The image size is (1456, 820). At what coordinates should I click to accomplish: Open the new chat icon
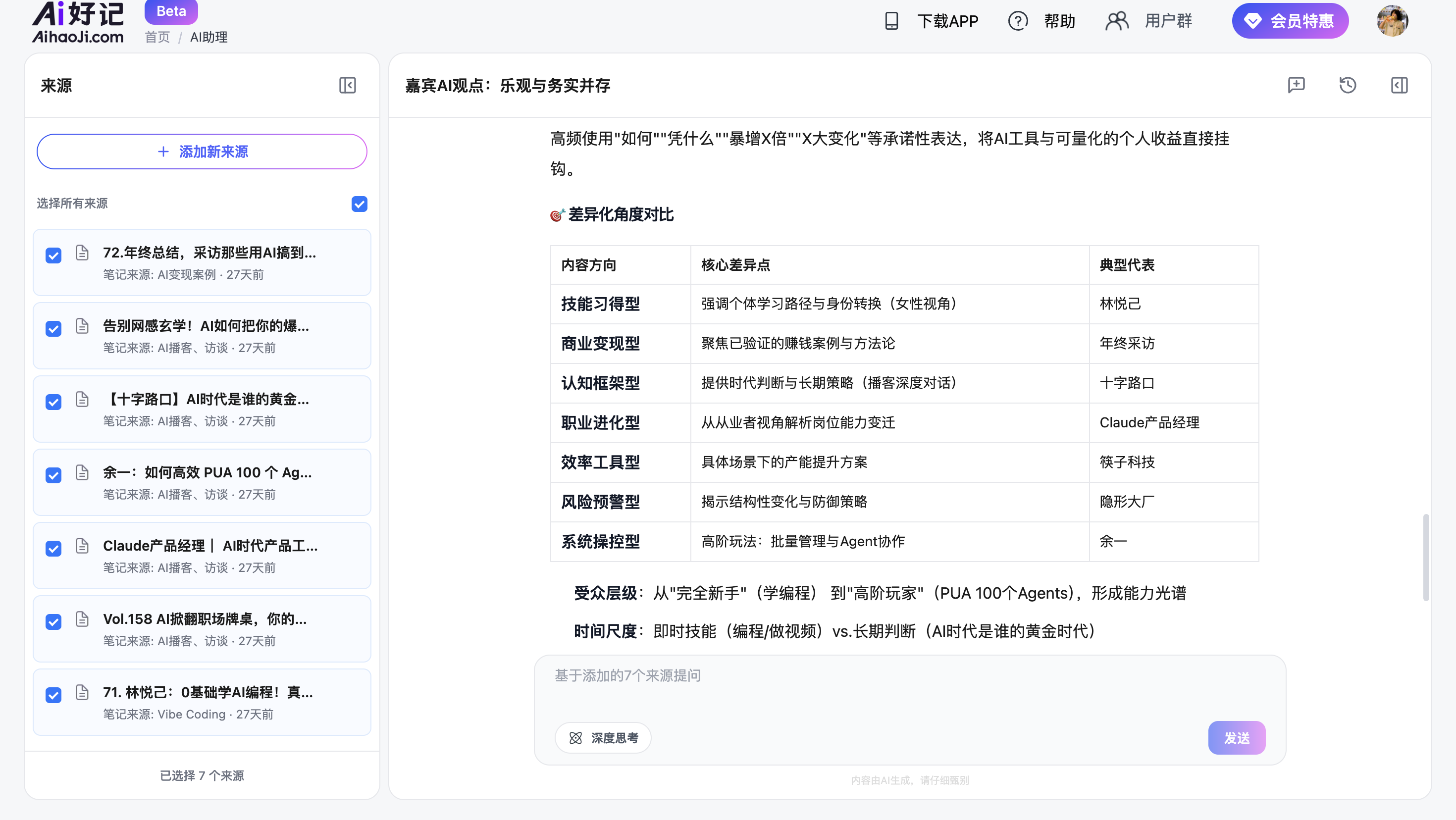[1296, 85]
